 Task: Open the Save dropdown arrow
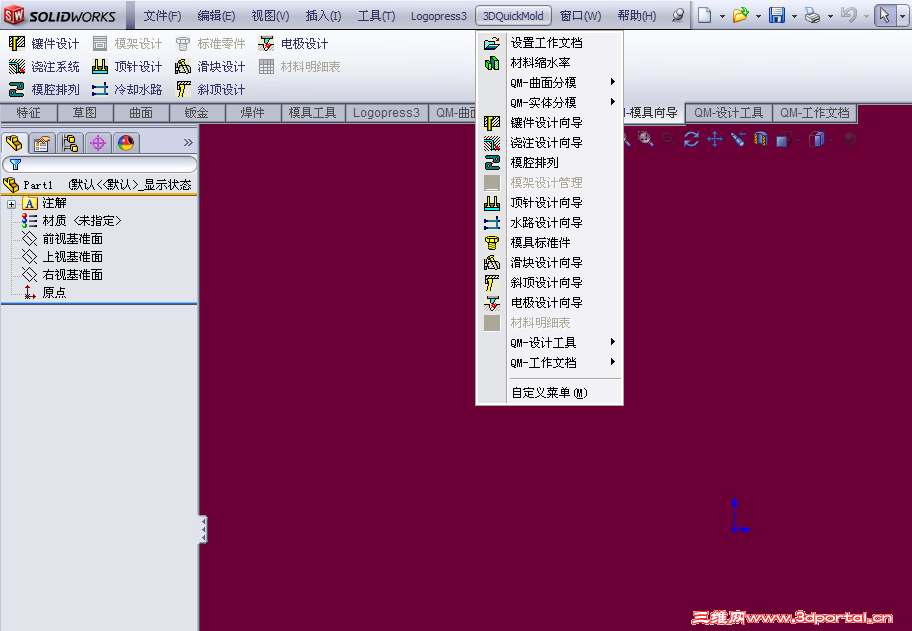click(x=794, y=16)
